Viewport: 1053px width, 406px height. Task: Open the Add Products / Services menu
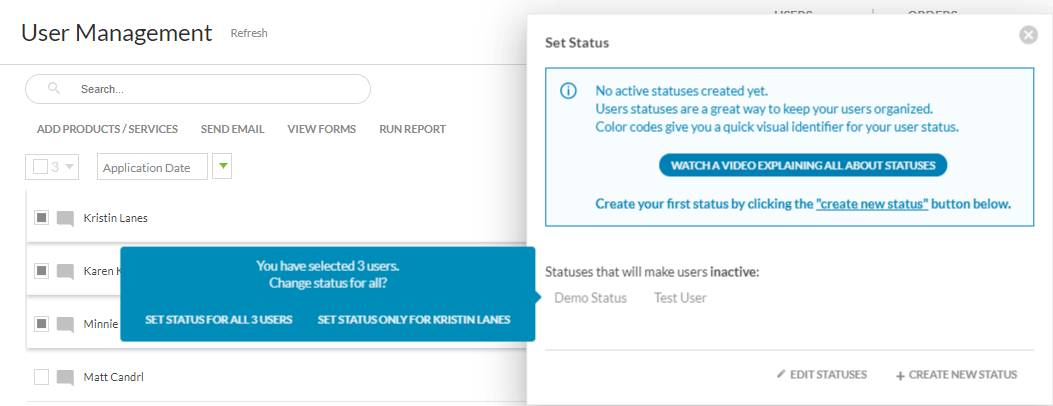coord(107,129)
